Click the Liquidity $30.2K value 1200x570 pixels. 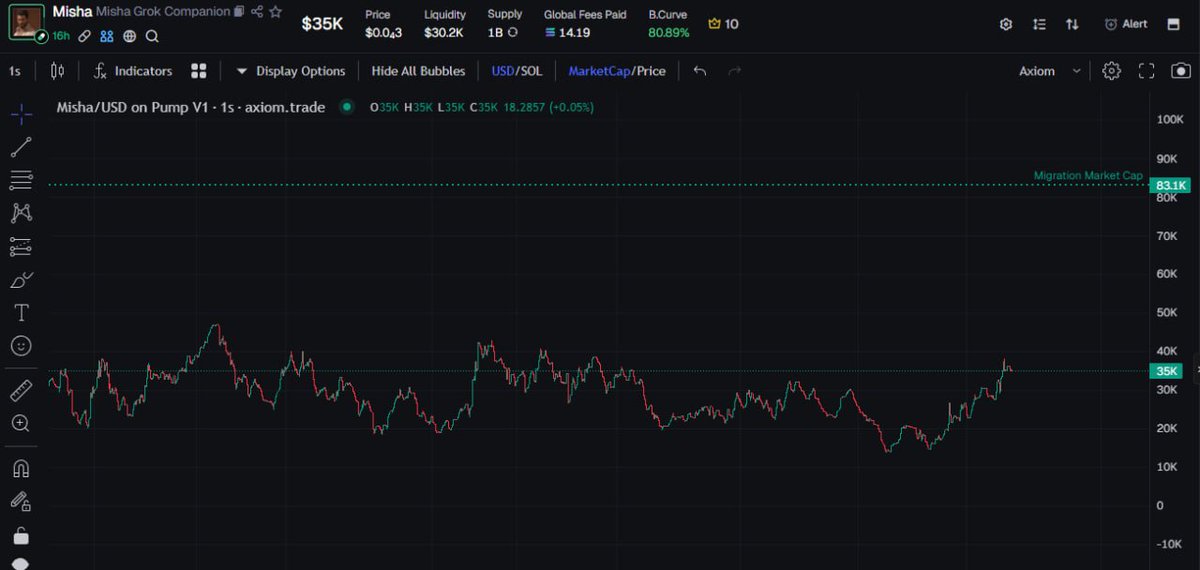pyautogui.click(x=444, y=32)
